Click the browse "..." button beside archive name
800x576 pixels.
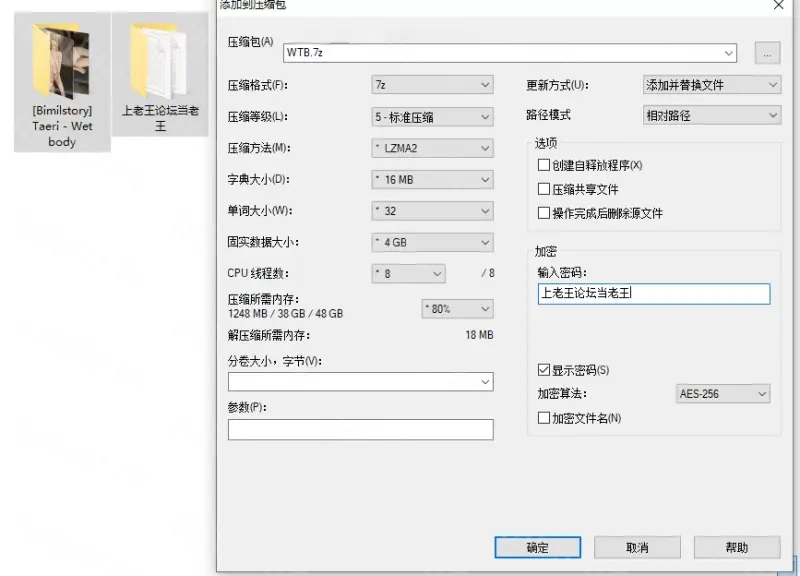pyautogui.click(x=767, y=53)
